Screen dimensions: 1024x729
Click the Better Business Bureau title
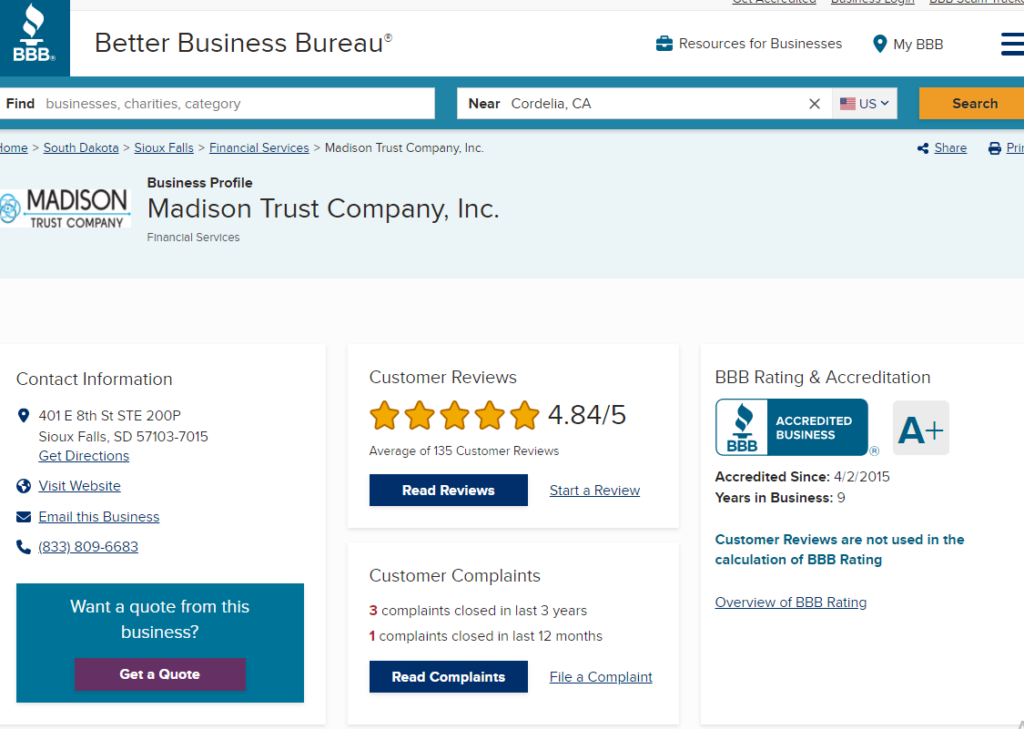[243, 43]
